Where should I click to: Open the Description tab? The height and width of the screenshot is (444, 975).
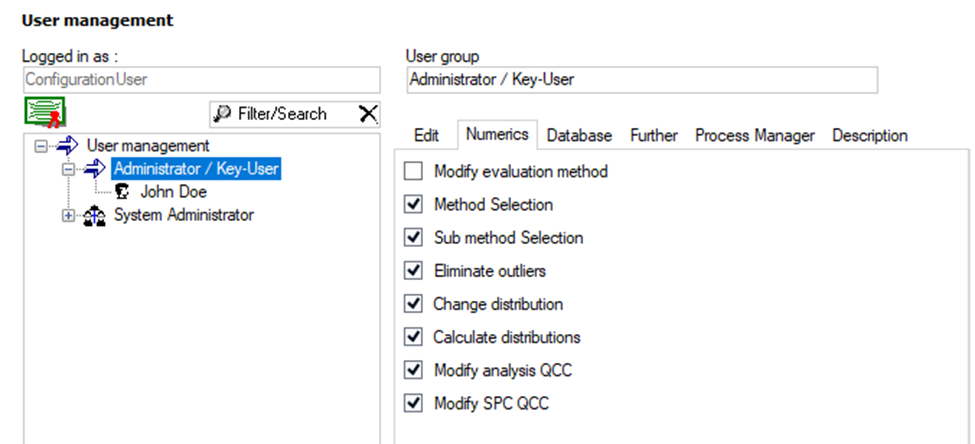(870, 136)
